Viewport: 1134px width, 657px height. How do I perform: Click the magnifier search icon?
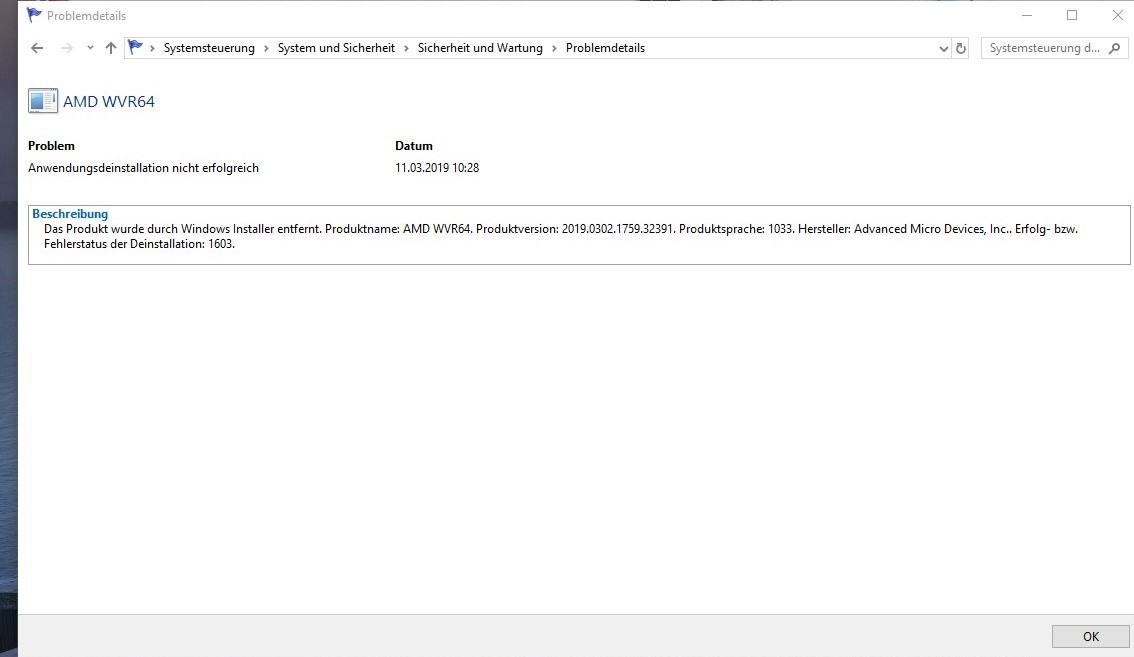(1114, 48)
